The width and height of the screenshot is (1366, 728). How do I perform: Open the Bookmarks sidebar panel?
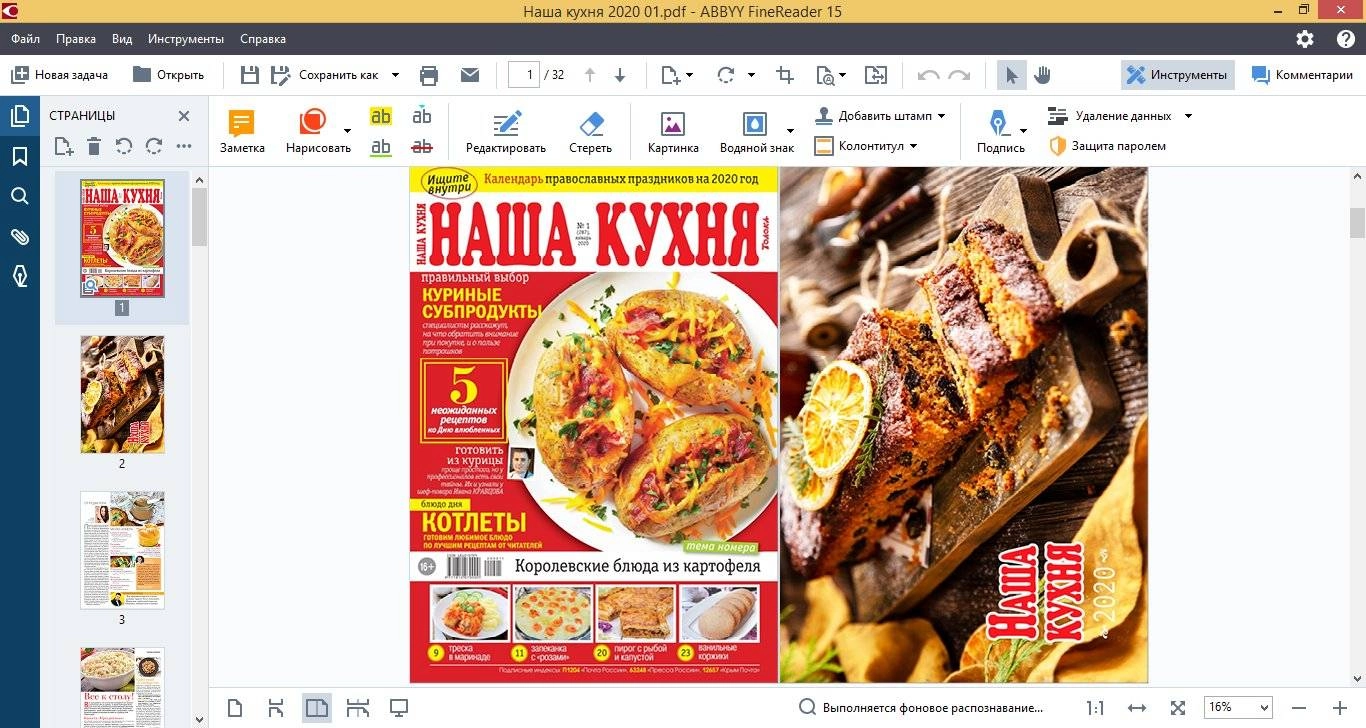19,156
